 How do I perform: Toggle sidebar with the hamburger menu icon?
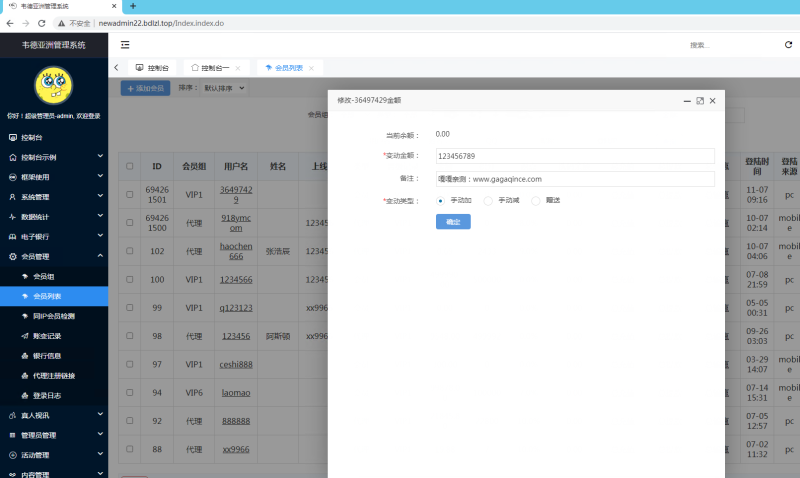pyautogui.click(x=125, y=45)
